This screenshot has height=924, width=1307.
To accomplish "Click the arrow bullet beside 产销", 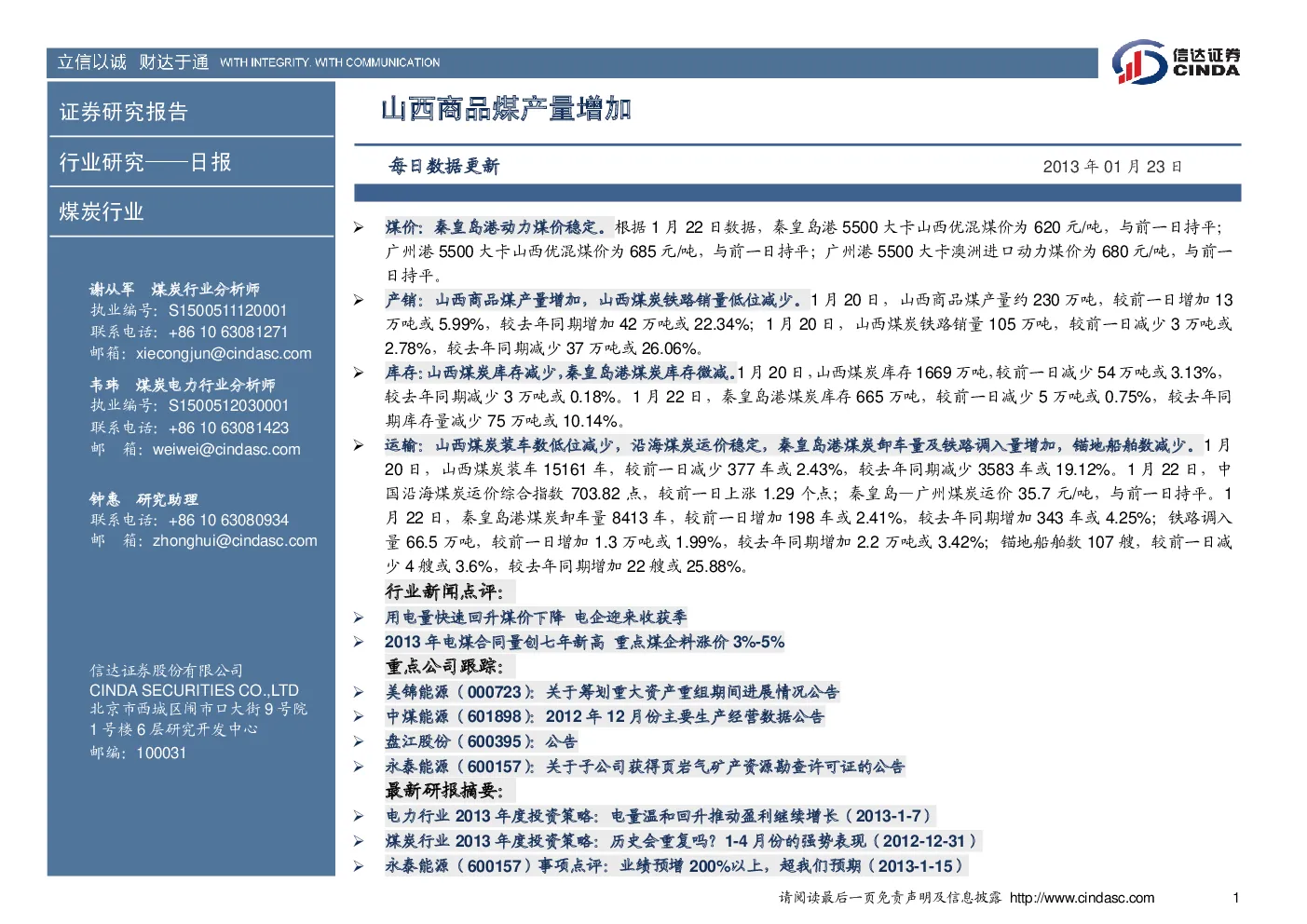I will tap(359, 300).
